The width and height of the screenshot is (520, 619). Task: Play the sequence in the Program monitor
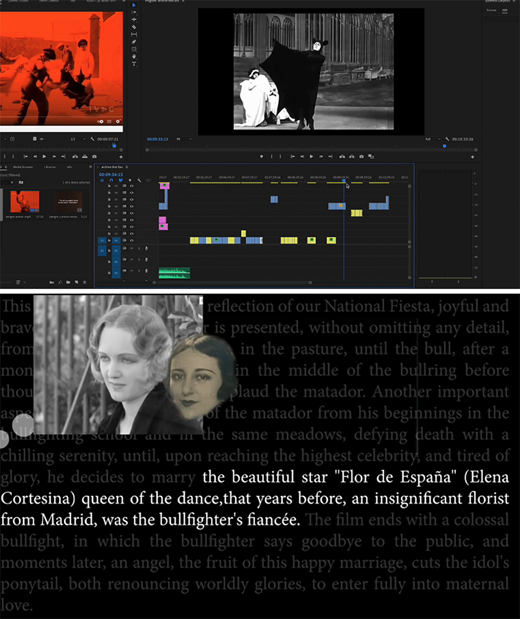[312, 157]
